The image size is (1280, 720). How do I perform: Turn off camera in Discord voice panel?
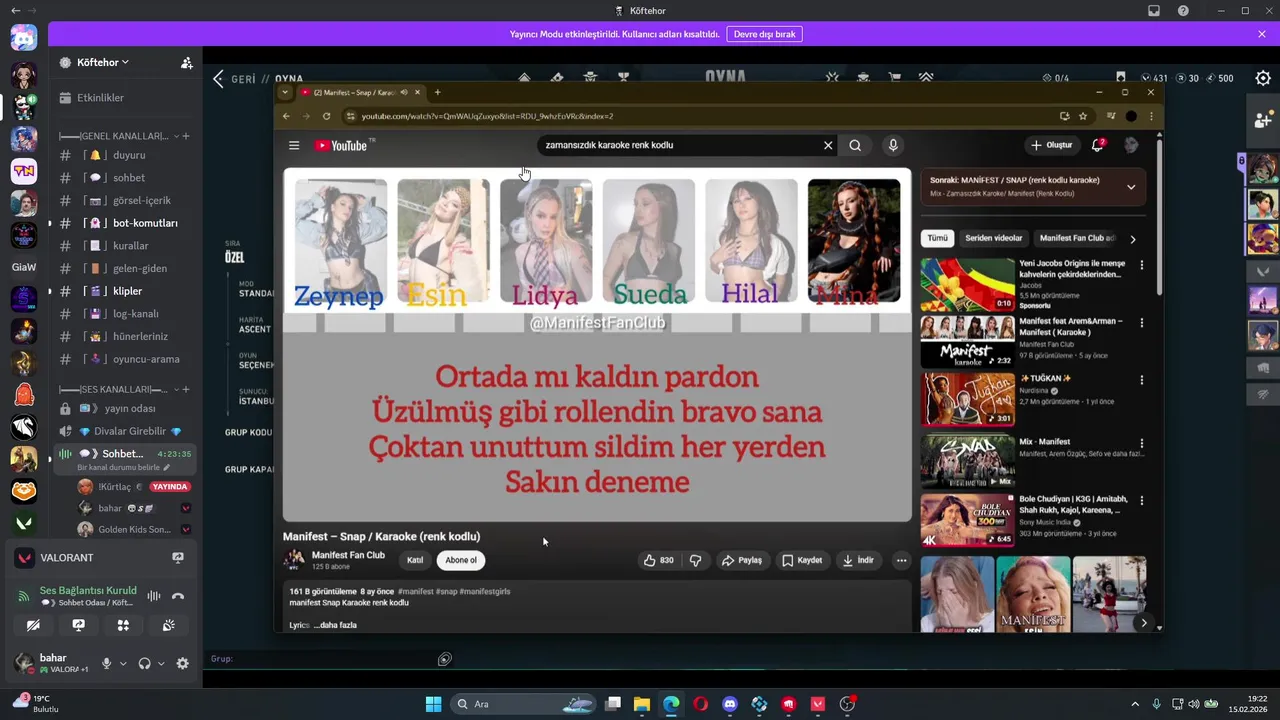pos(33,625)
